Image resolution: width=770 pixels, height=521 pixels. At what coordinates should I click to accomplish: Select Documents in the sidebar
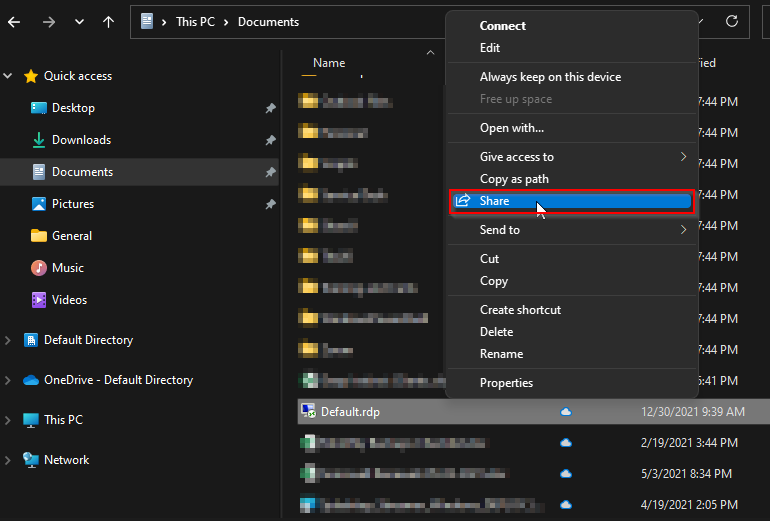[139, 172]
